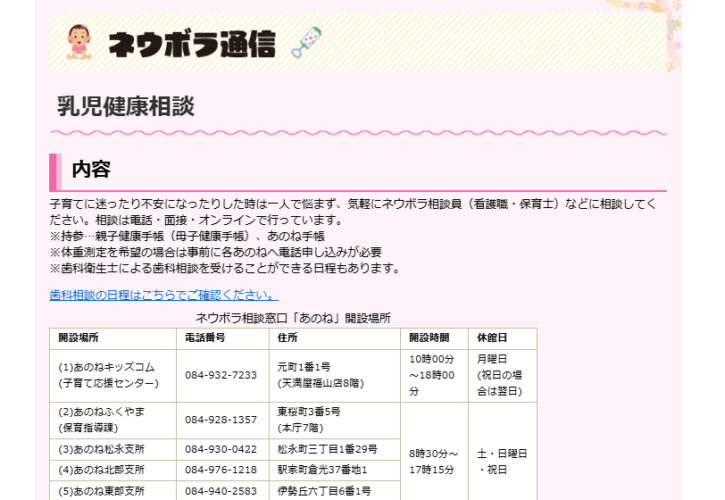Click the baby rattle icon beside the title
The image size is (725, 500).
click(305, 42)
